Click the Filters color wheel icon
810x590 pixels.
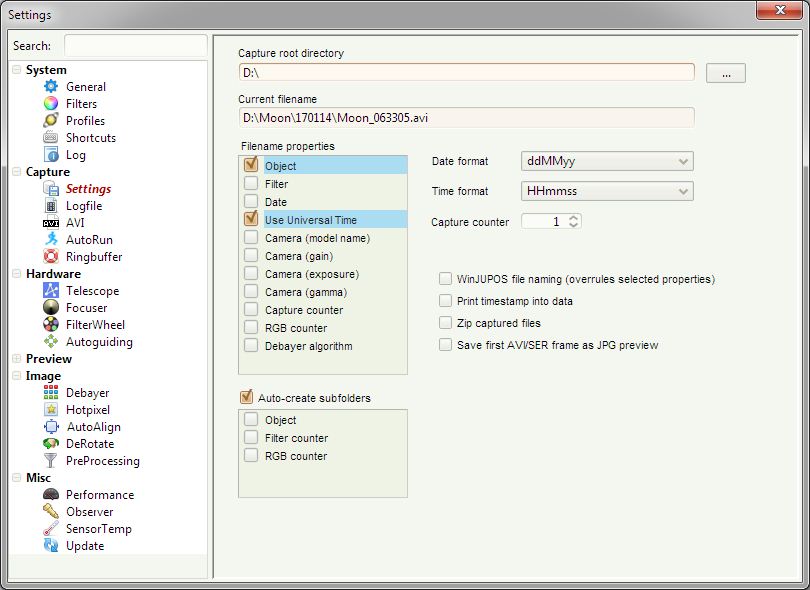[51, 104]
